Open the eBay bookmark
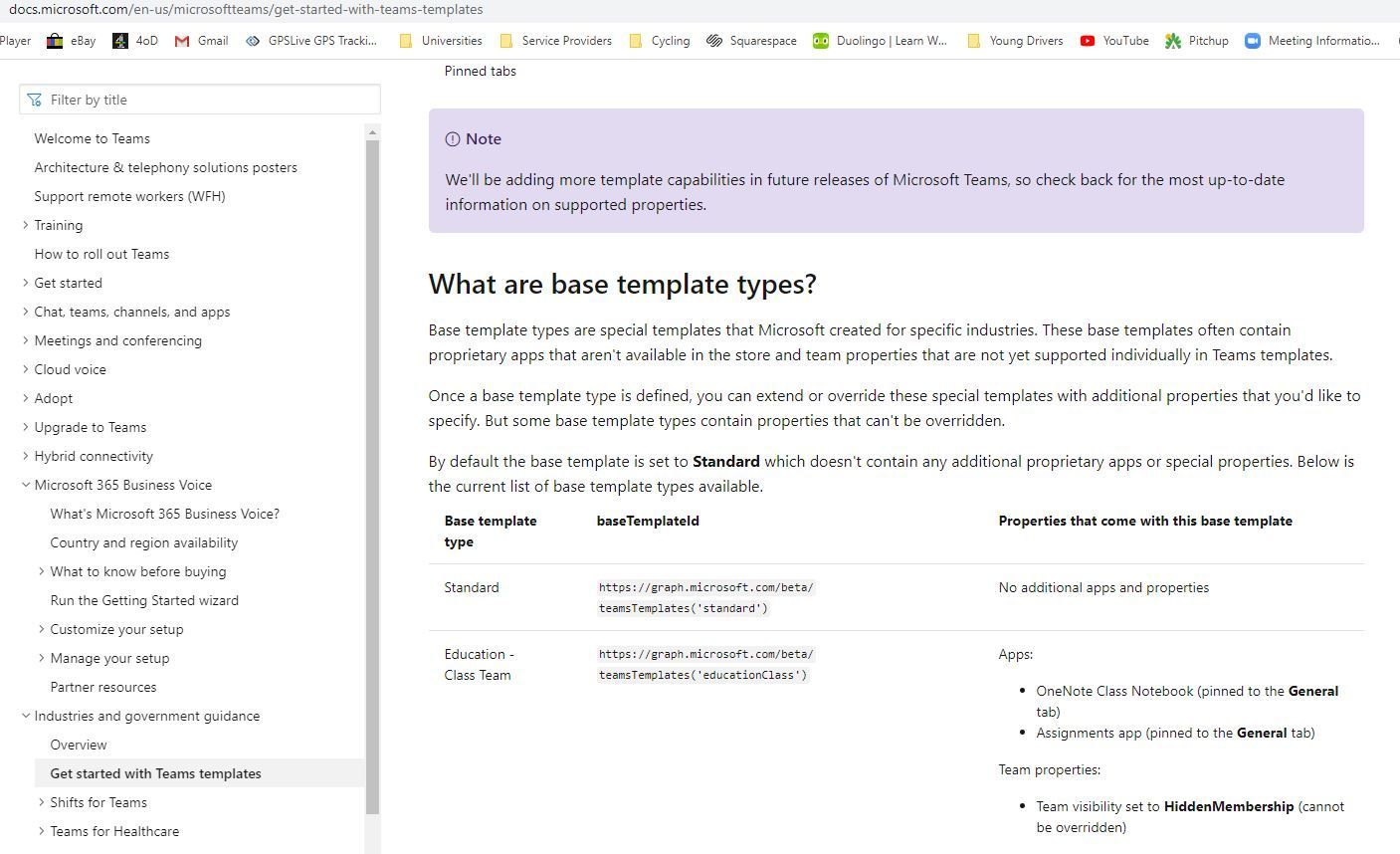The image size is (1400, 854). 71,41
